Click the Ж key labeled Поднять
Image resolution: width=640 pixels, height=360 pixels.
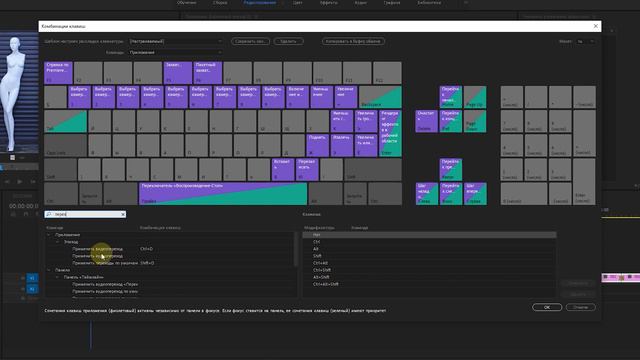tap(318, 145)
